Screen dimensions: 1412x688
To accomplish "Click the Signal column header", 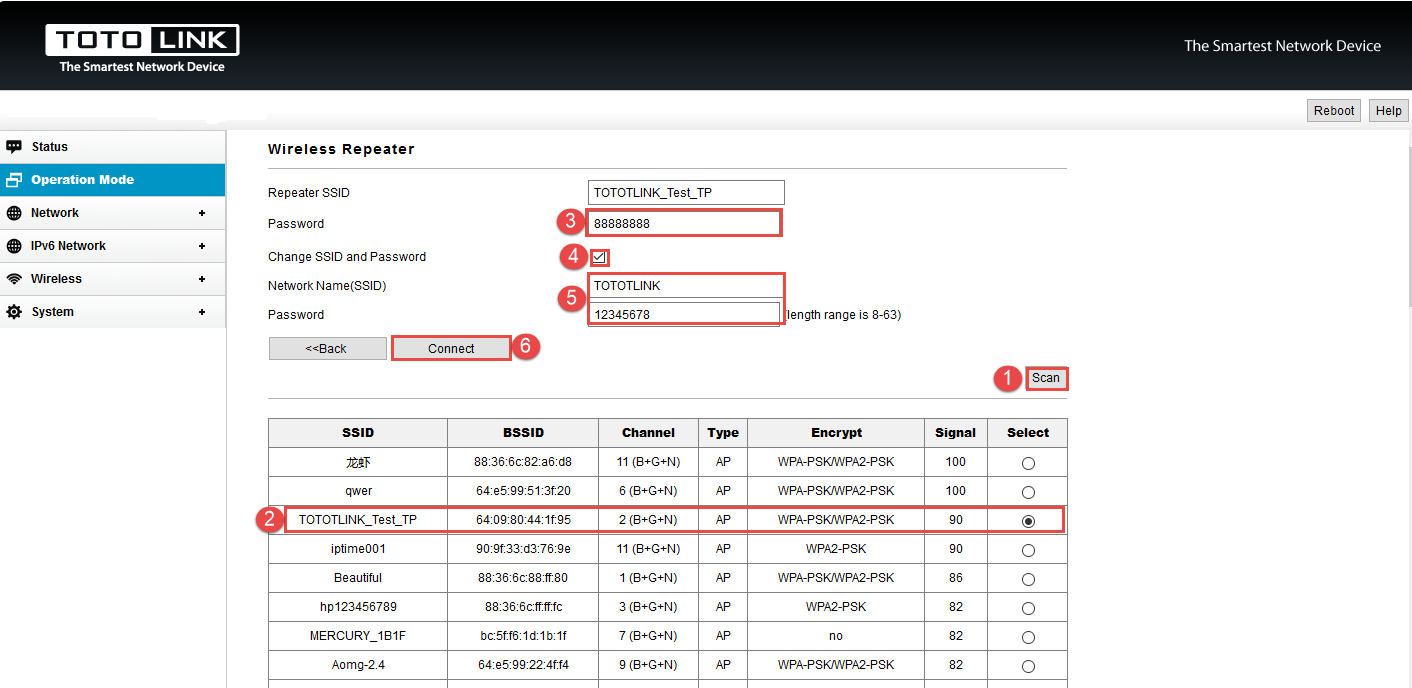I will click(956, 433).
